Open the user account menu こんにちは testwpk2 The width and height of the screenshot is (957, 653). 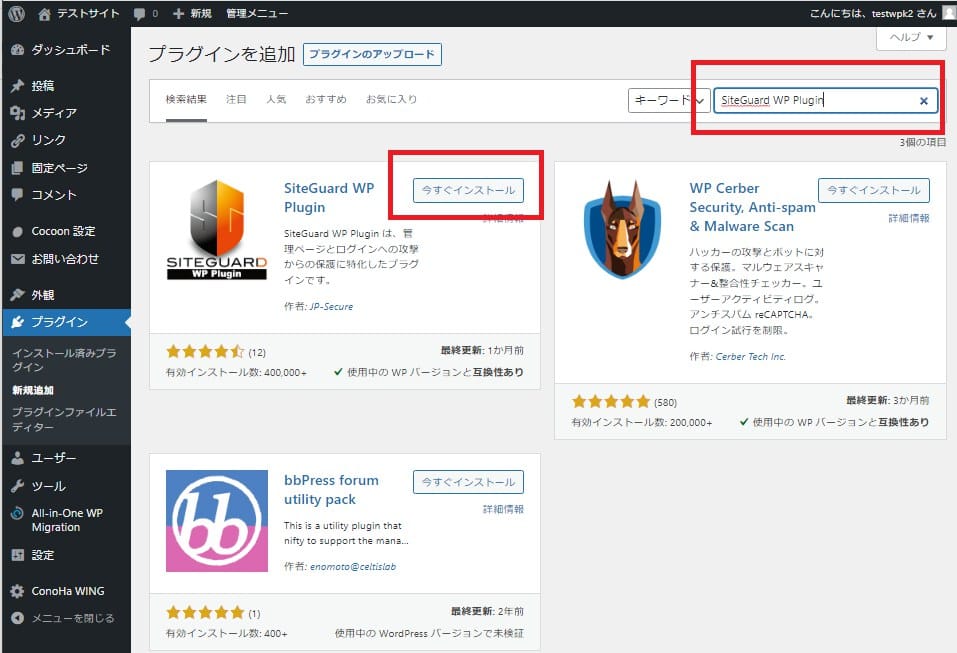[x=881, y=13]
